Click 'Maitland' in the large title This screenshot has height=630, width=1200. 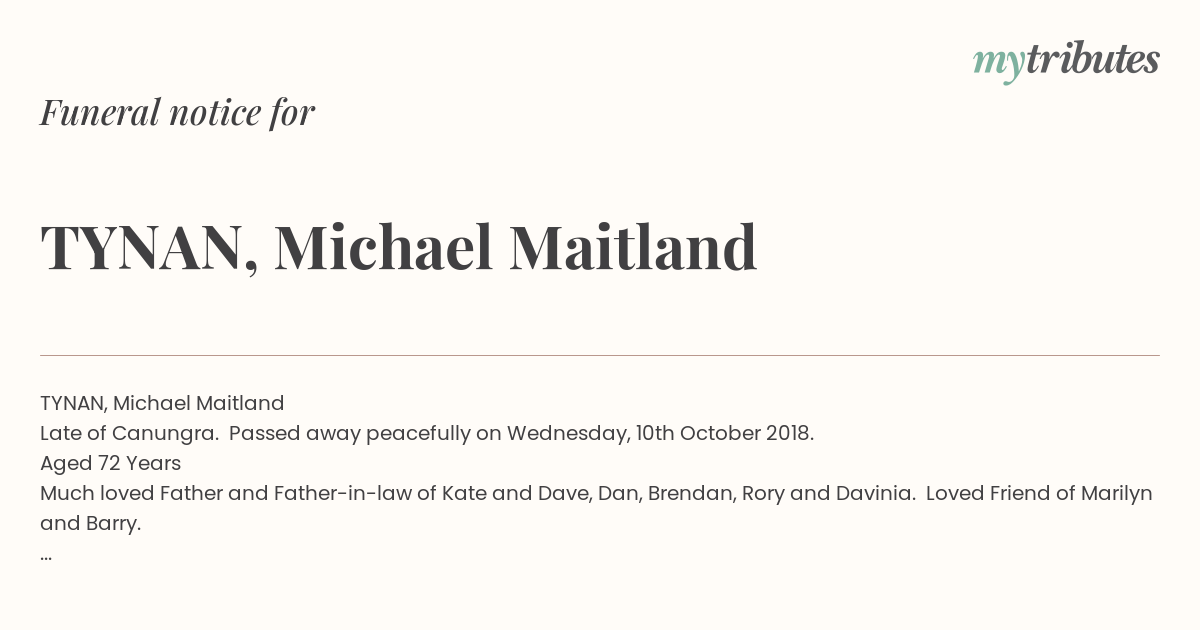click(633, 248)
